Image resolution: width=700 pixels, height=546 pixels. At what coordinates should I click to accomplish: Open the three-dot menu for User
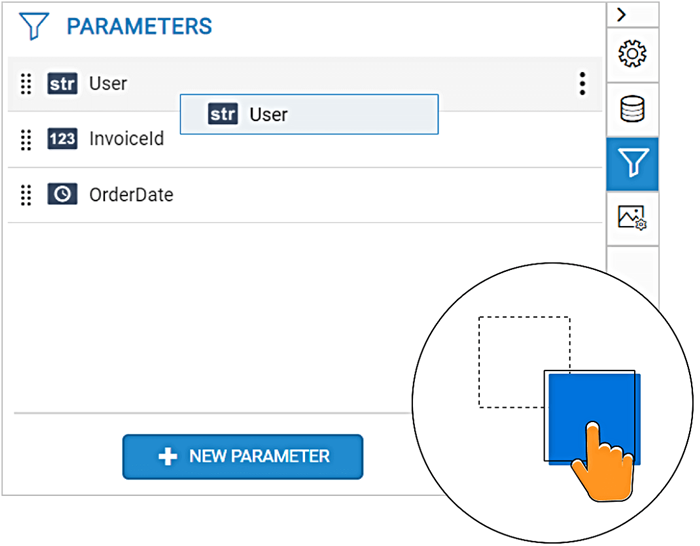tap(582, 84)
